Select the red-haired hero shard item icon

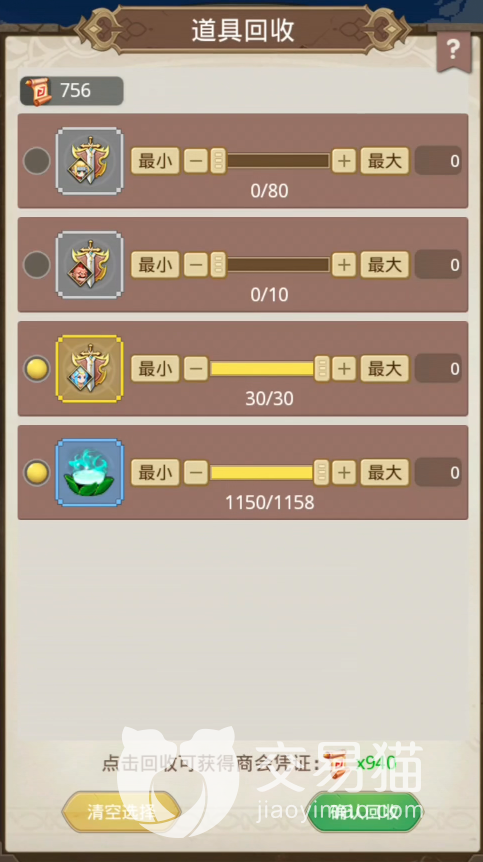90,265
